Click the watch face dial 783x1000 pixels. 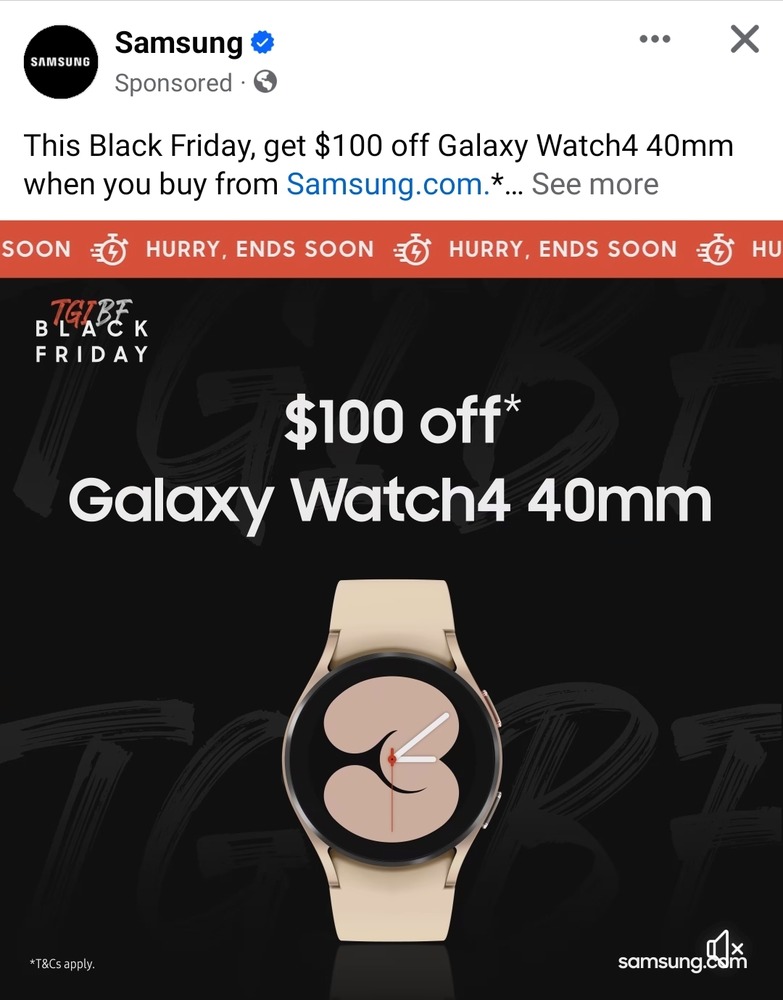[392, 760]
